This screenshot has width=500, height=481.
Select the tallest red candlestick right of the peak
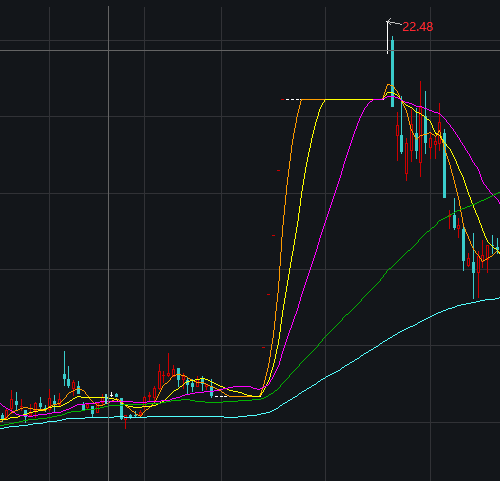click(x=420, y=128)
